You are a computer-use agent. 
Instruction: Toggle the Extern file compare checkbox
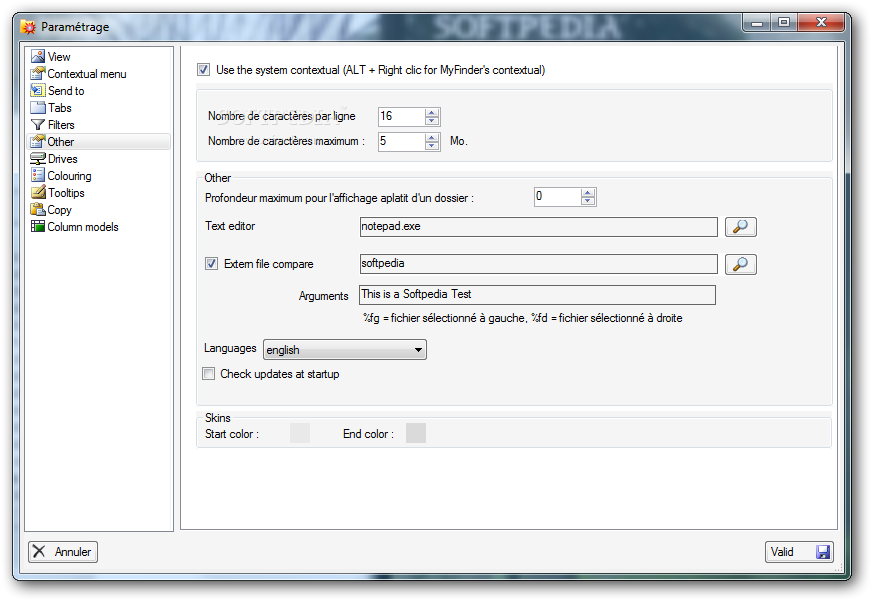(211, 264)
